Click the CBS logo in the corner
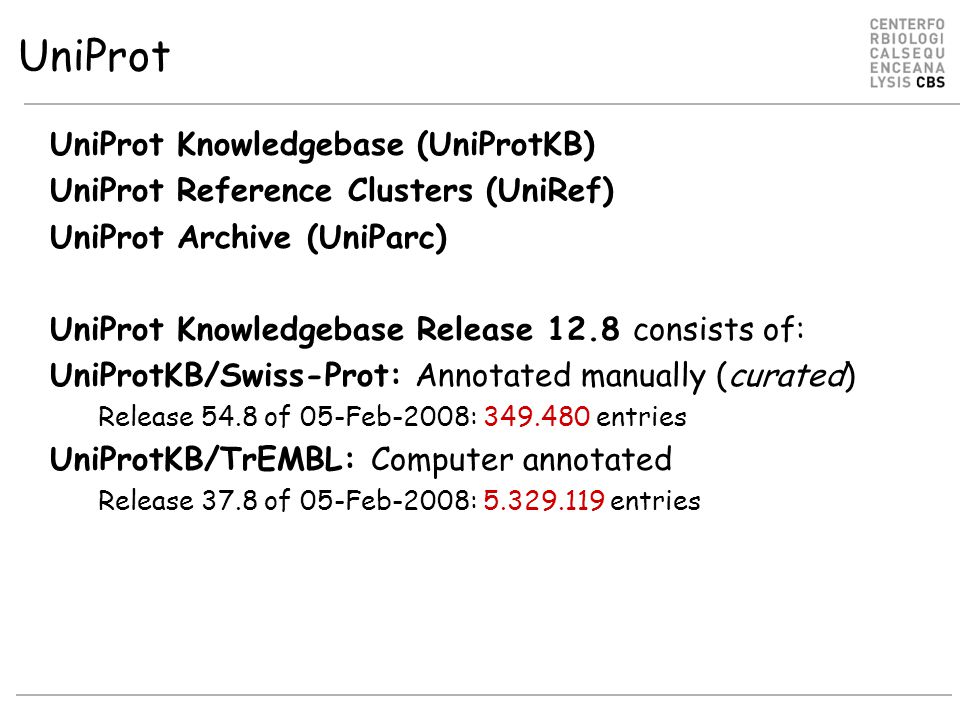Screen dimensions: 960x720 [x=907, y=53]
